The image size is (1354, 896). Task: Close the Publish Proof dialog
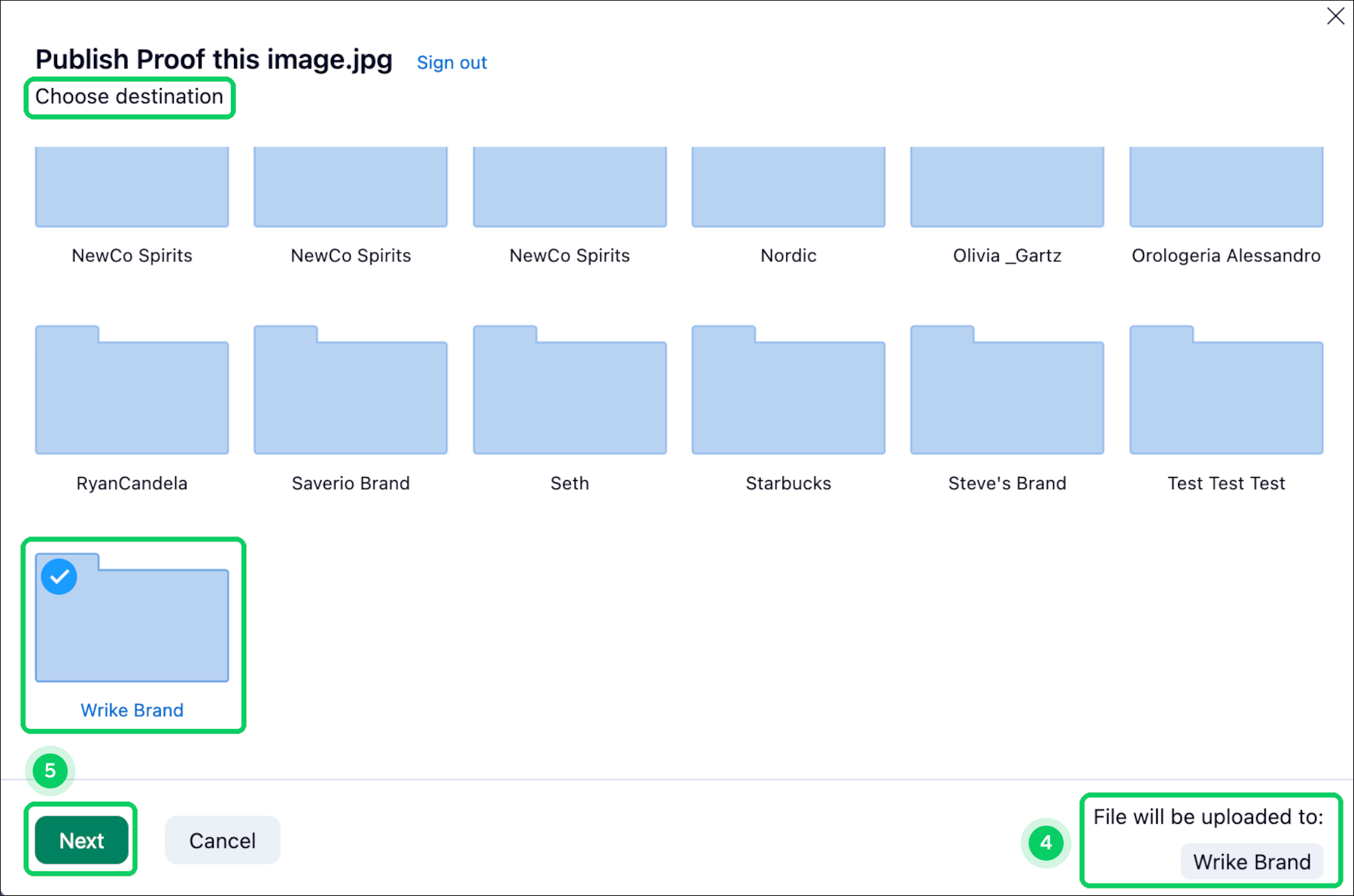click(1335, 17)
